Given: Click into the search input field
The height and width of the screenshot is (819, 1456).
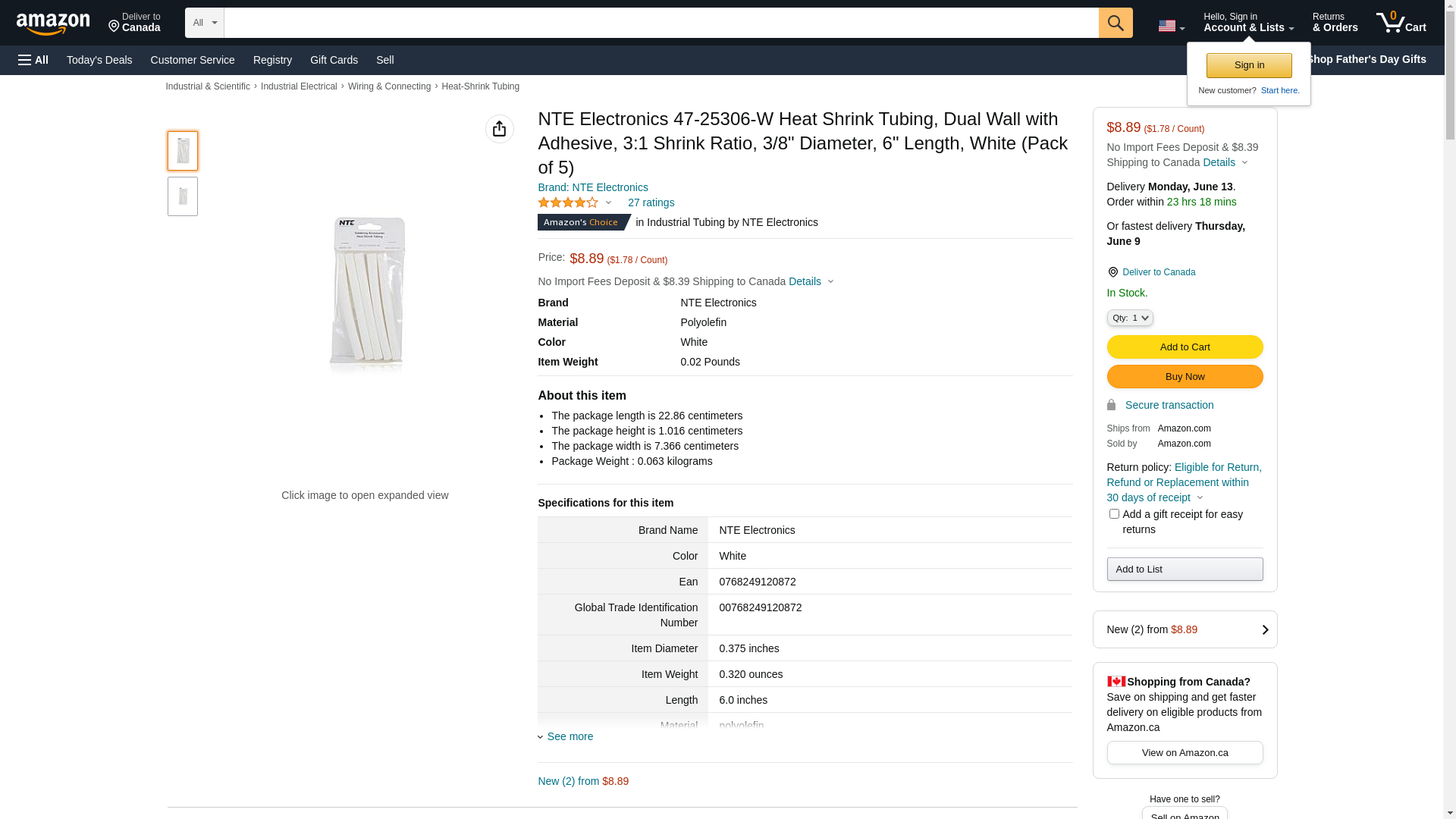Looking at the screenshot, I should tap(661, 23).
